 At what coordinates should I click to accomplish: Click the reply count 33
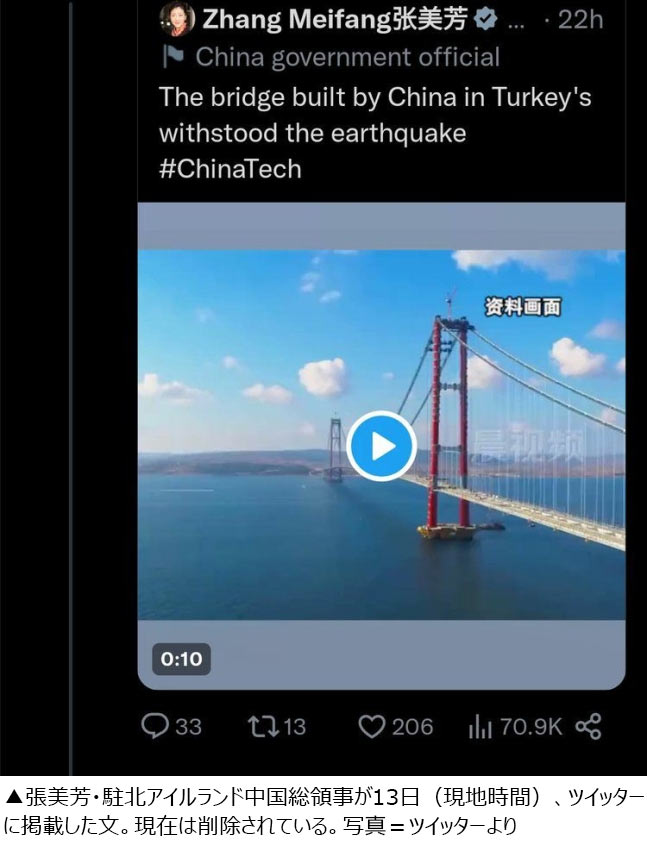(x=188, y=727)
